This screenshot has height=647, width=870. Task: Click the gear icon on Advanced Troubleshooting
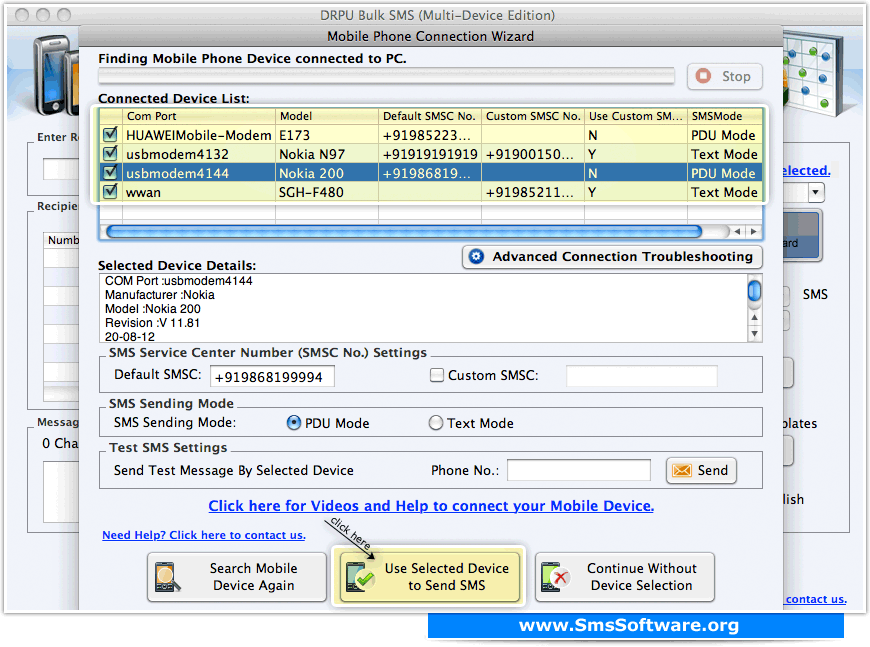pos(476,256)
